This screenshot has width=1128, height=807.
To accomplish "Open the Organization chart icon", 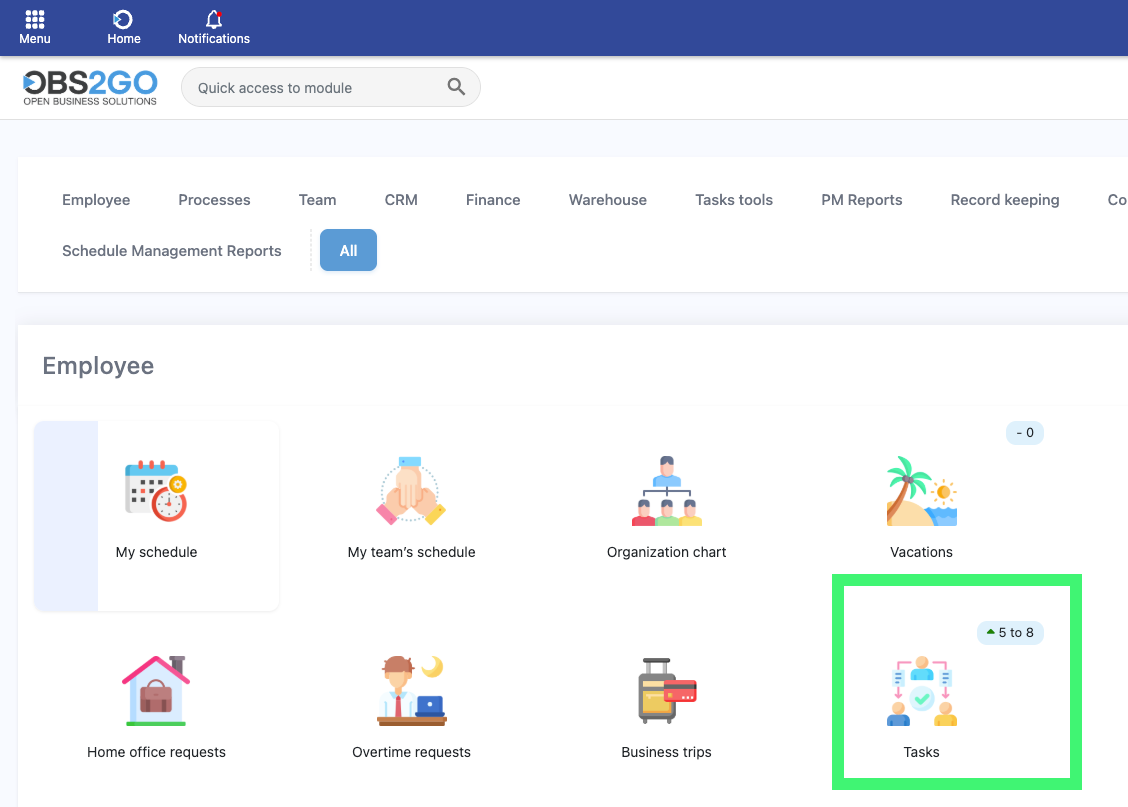I will click(667, 491).
